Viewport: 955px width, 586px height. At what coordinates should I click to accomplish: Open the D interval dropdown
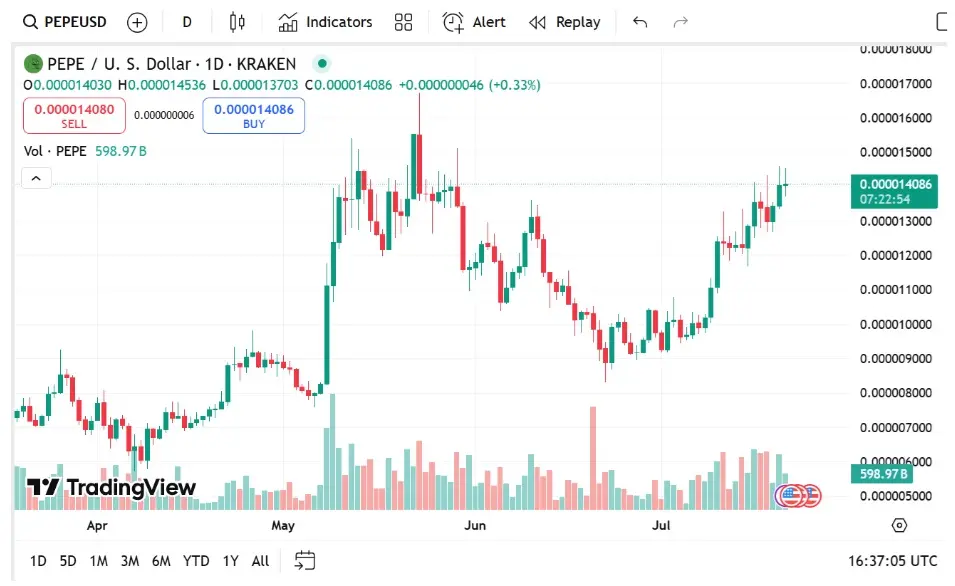[x=187, y=23]
